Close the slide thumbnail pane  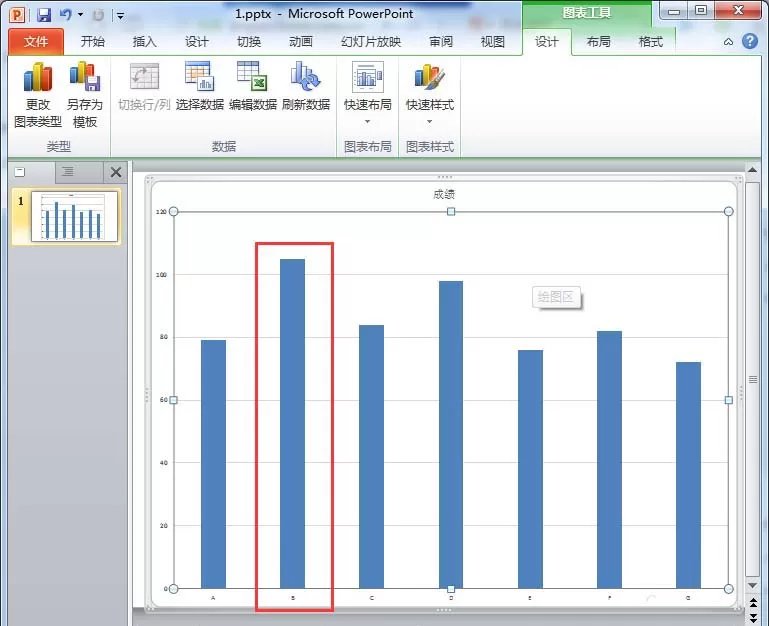(116, 172)
